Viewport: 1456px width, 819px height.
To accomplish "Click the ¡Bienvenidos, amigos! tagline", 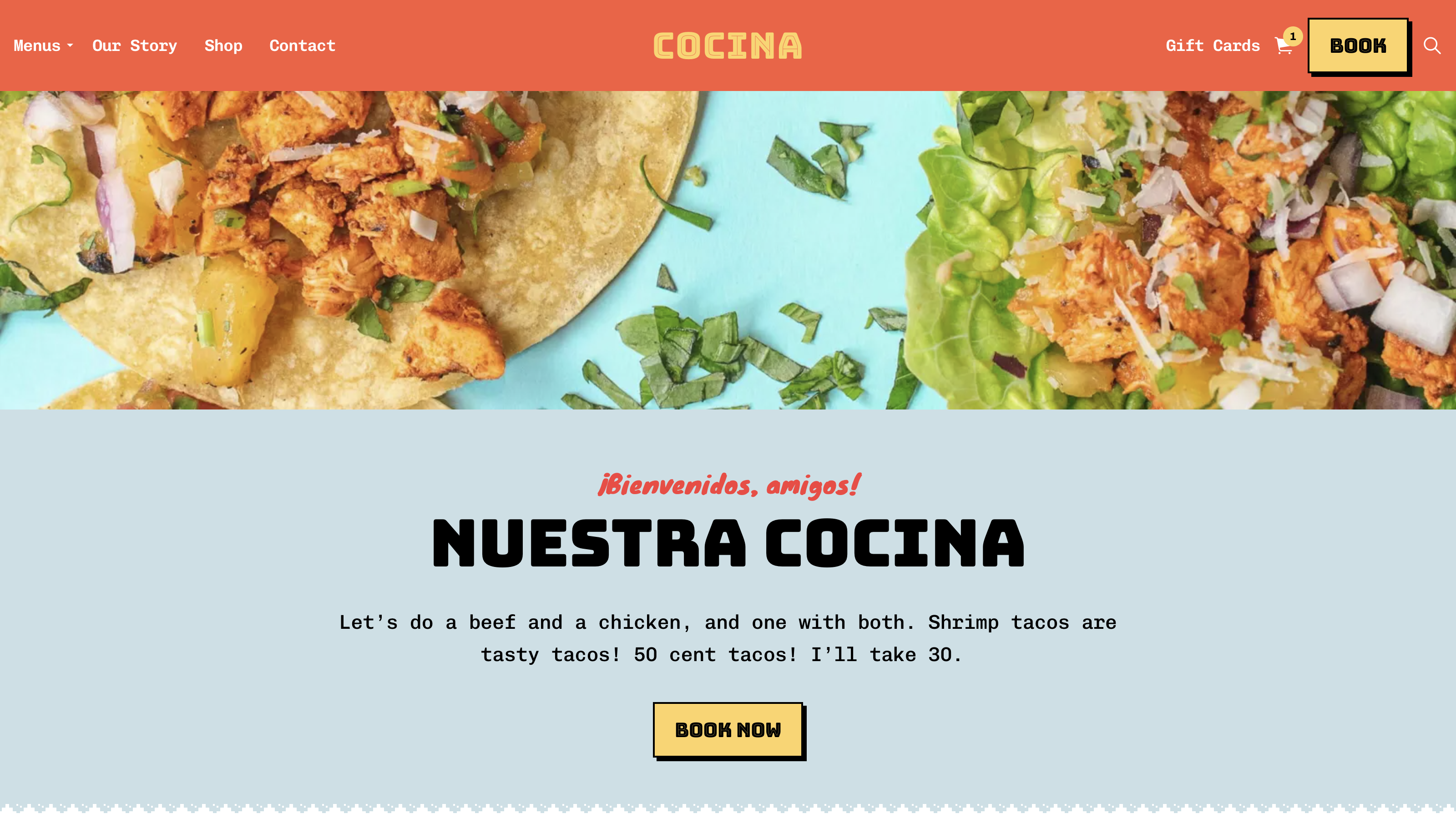I will (x=728, y=485).
